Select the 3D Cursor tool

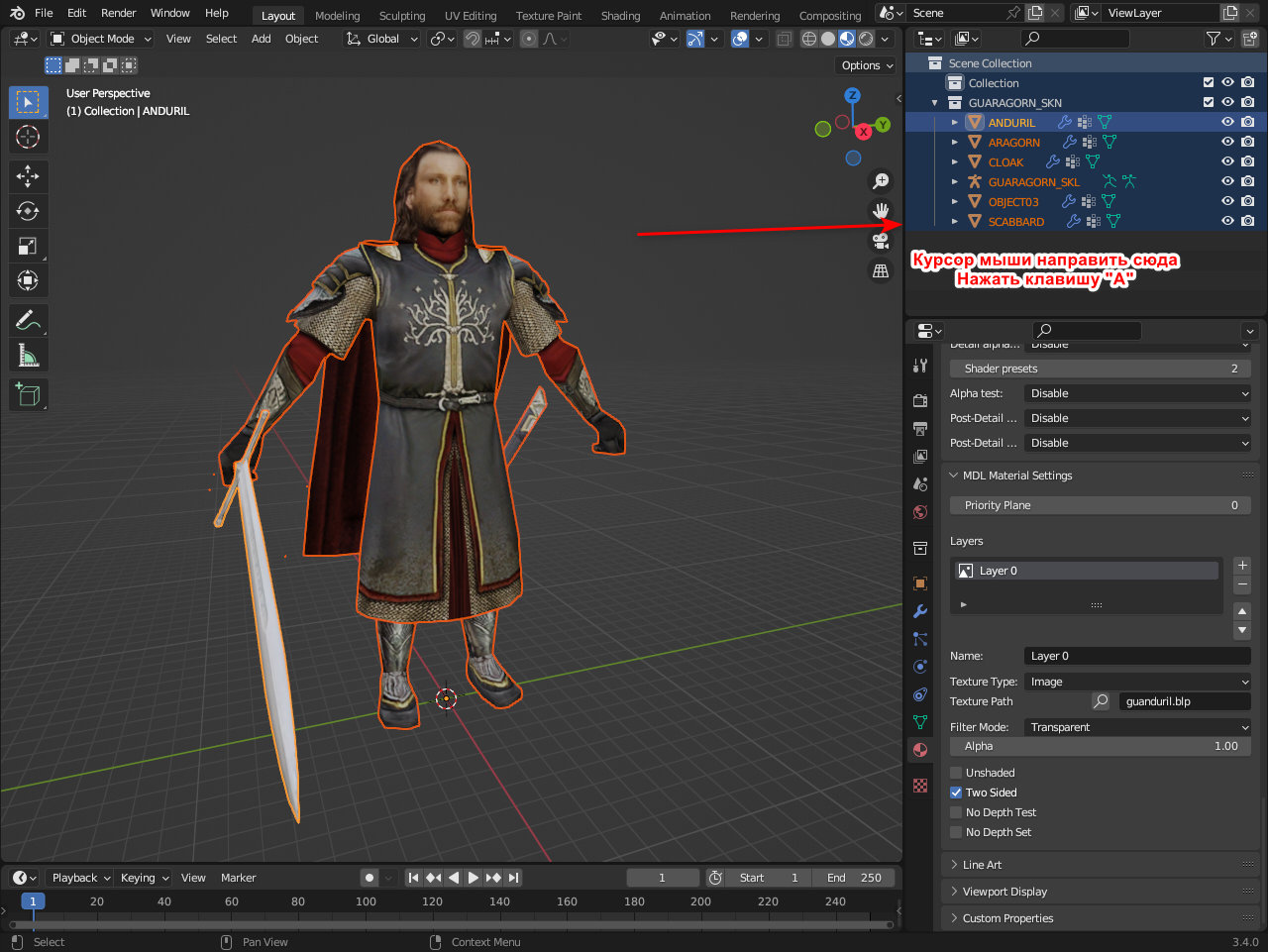click(x=28, y=137)
